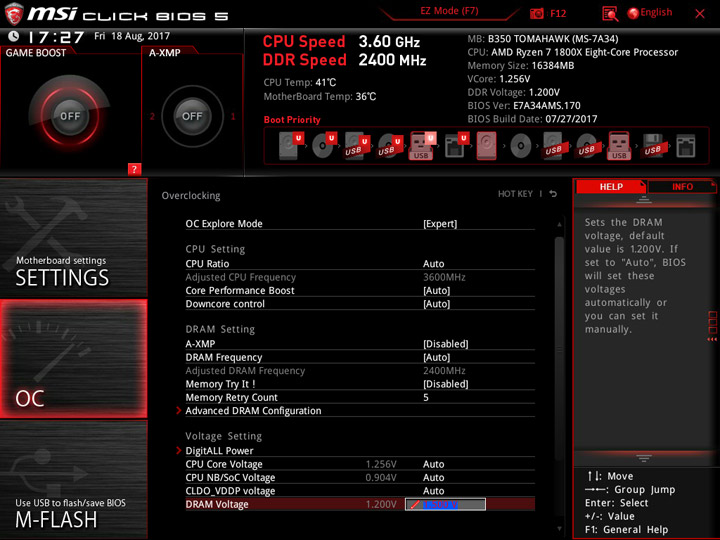Select the UEFI network boot device icon
This screenshot has width=720, height=540.
[456, 145]
